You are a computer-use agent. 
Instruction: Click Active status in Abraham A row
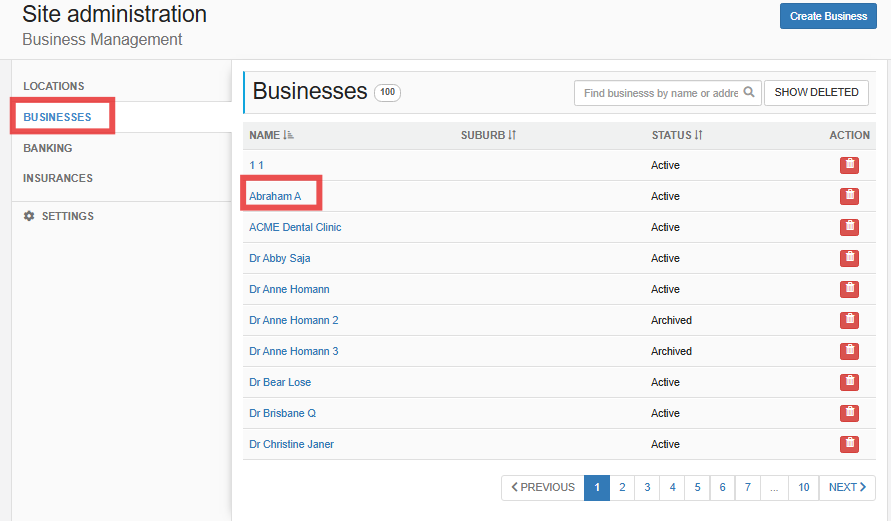pyautogui.click(x=665, y=196)
